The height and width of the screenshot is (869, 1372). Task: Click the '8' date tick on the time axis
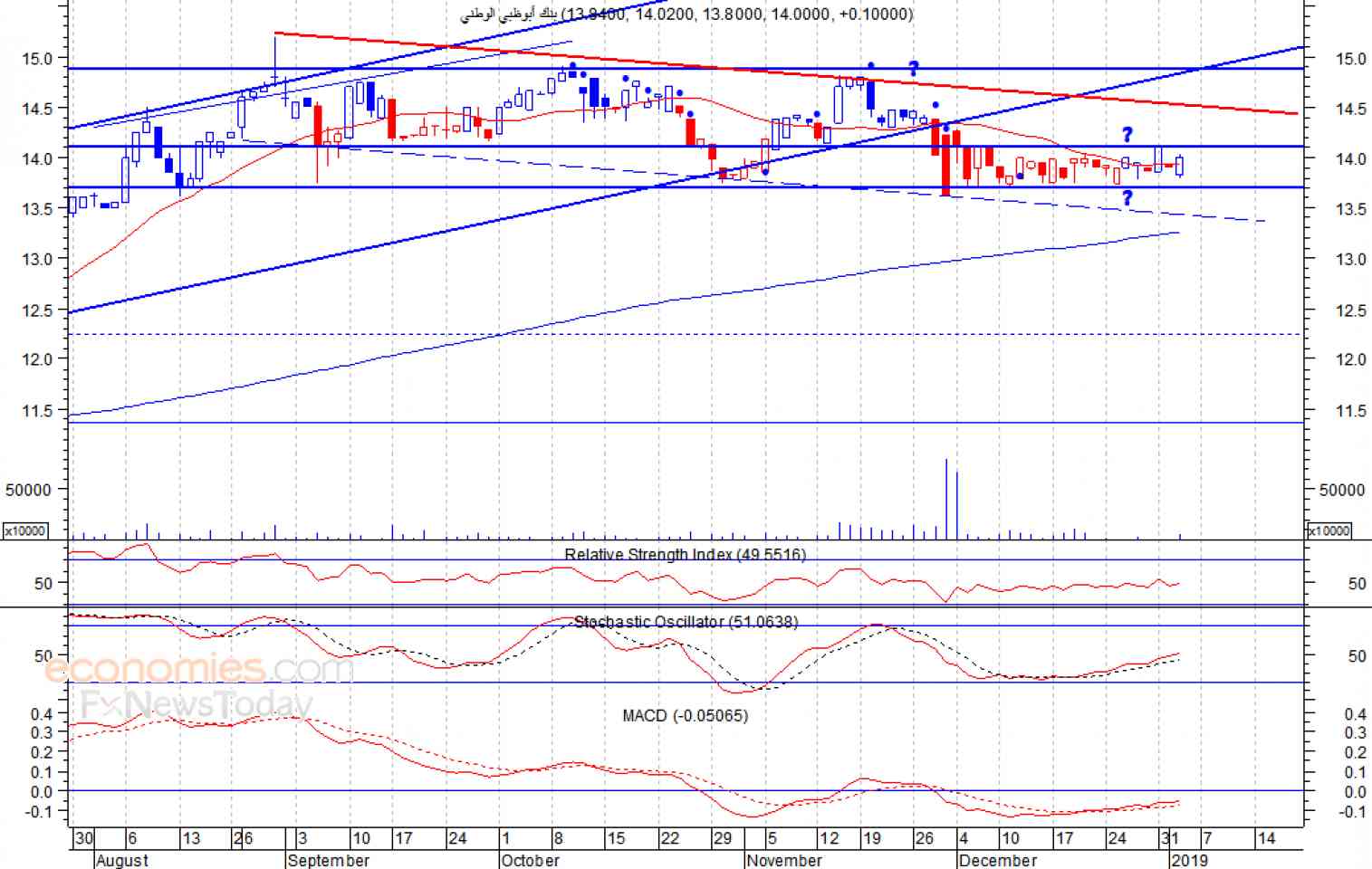(x=559, y=838)
